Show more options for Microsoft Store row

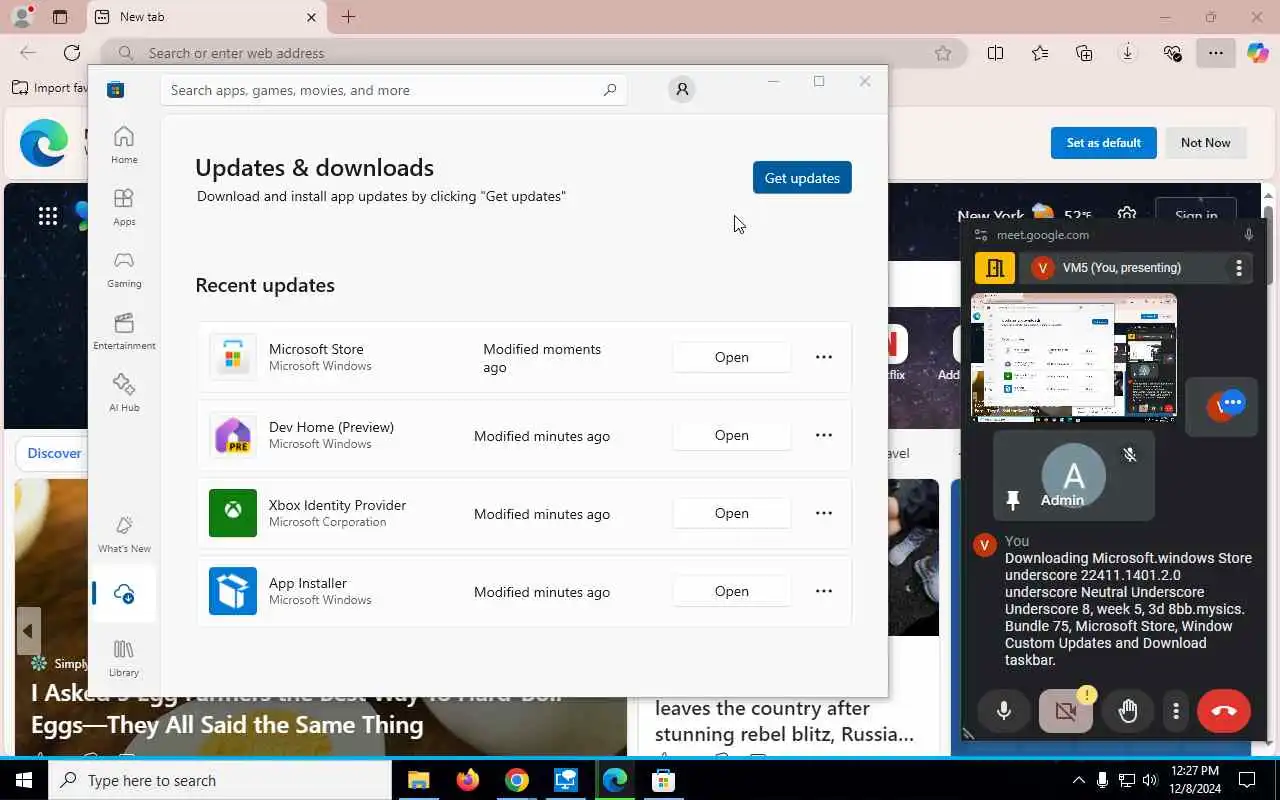[824, 357]
